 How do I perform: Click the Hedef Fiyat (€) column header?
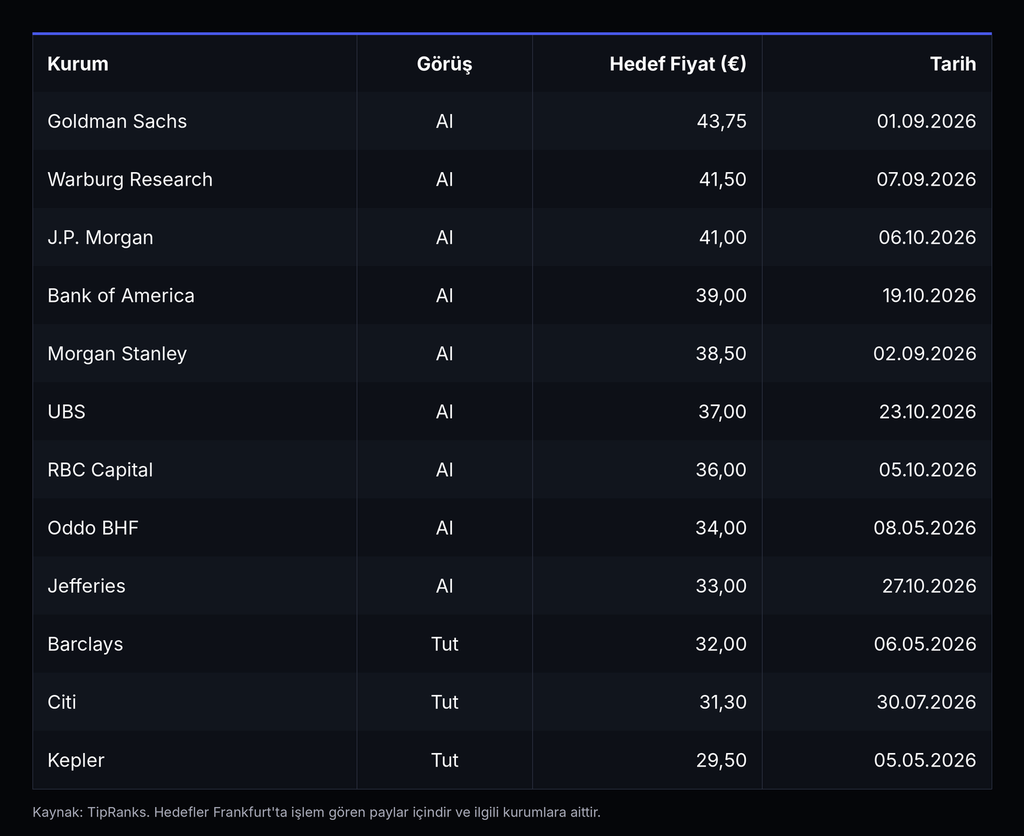tap(678, 64)
